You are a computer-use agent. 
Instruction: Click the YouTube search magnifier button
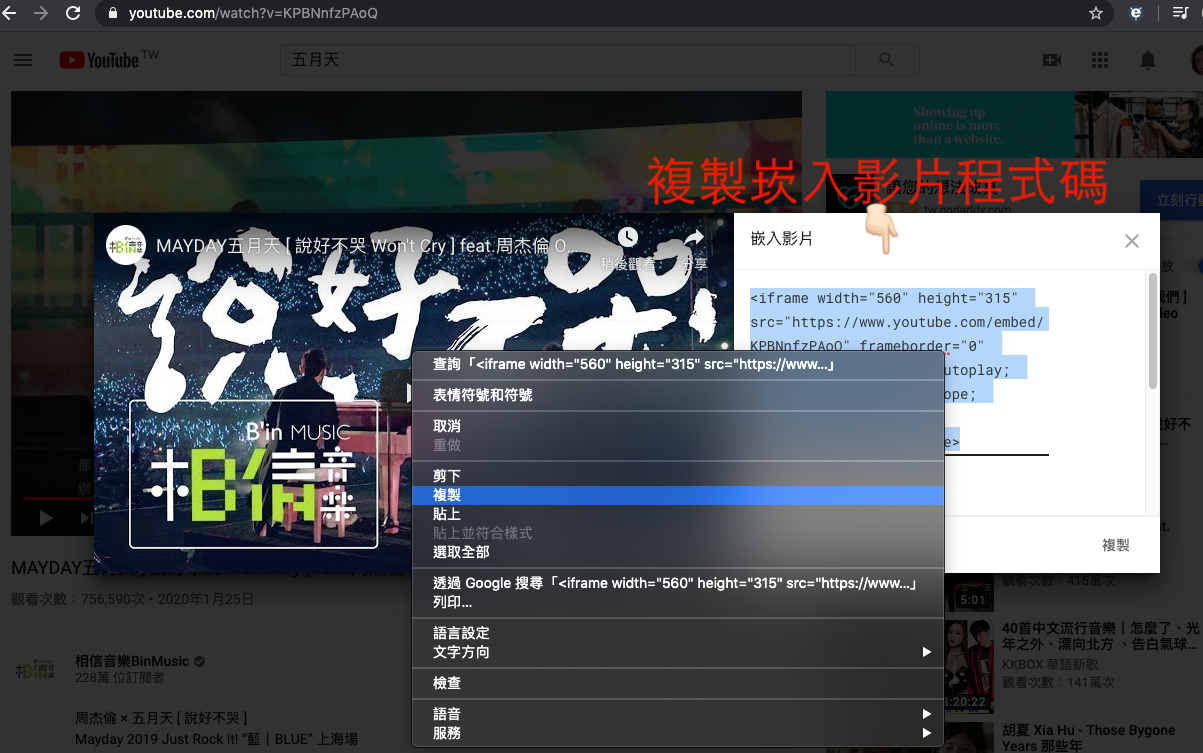click(x=886, y=60)
